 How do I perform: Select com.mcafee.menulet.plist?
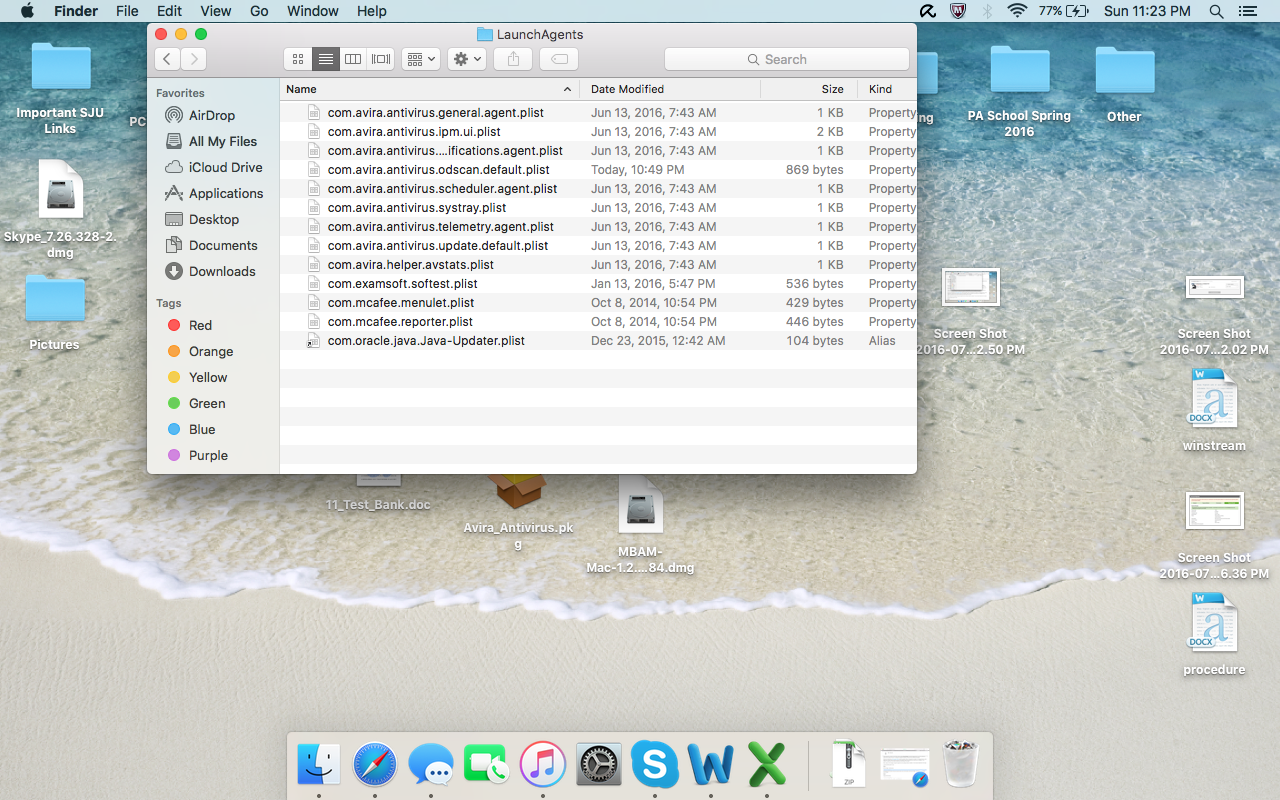tap(598, 303)
